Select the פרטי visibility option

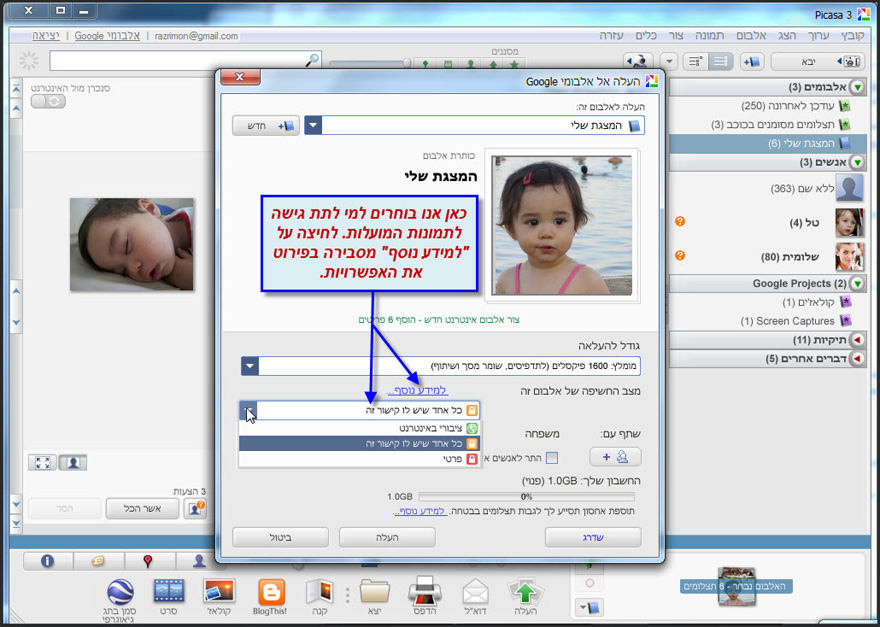pos(360,459)
